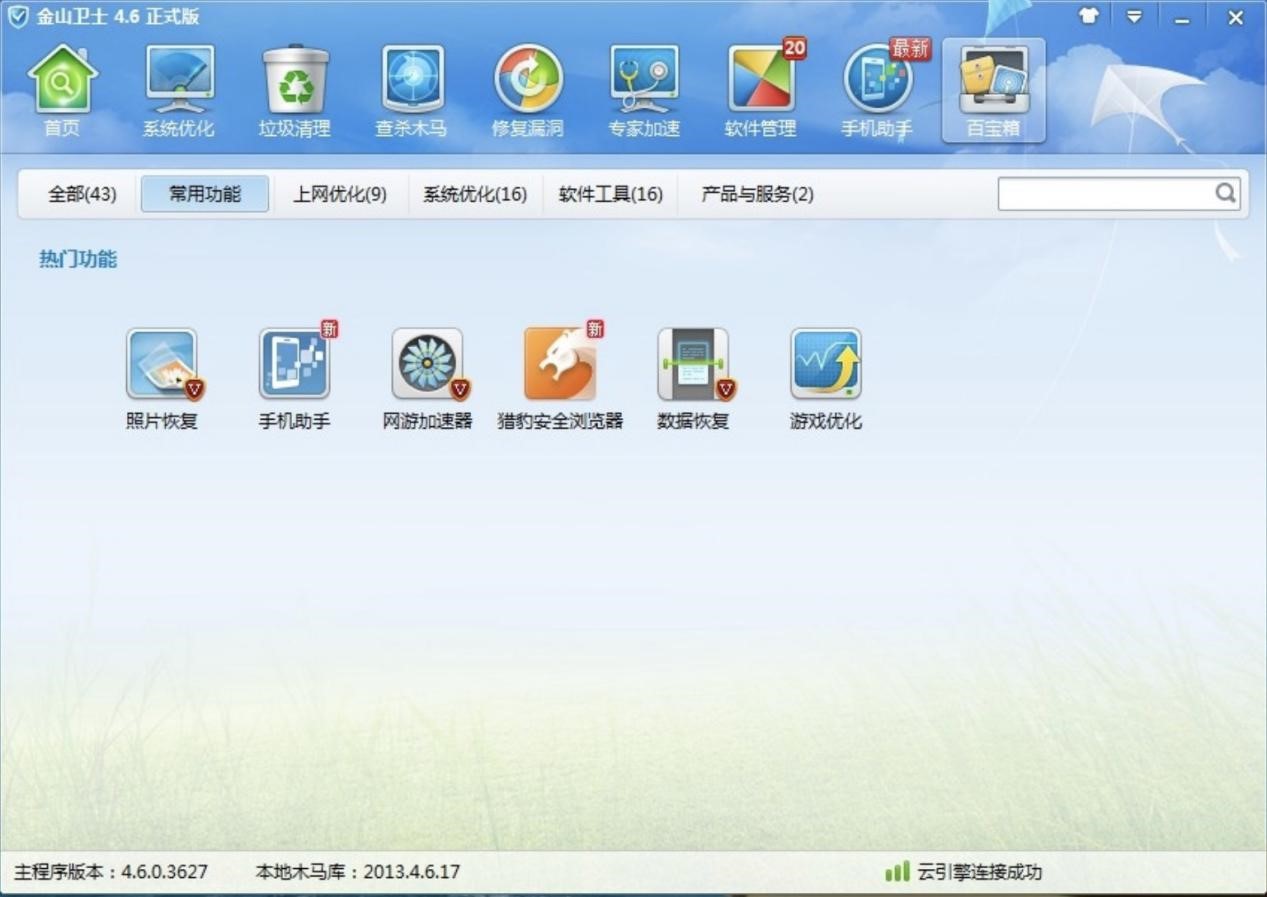The width and height of the screenshot is (1267, 897).
Task: Click the 金山卫士 shield logo
Action: tap(18, 17)
